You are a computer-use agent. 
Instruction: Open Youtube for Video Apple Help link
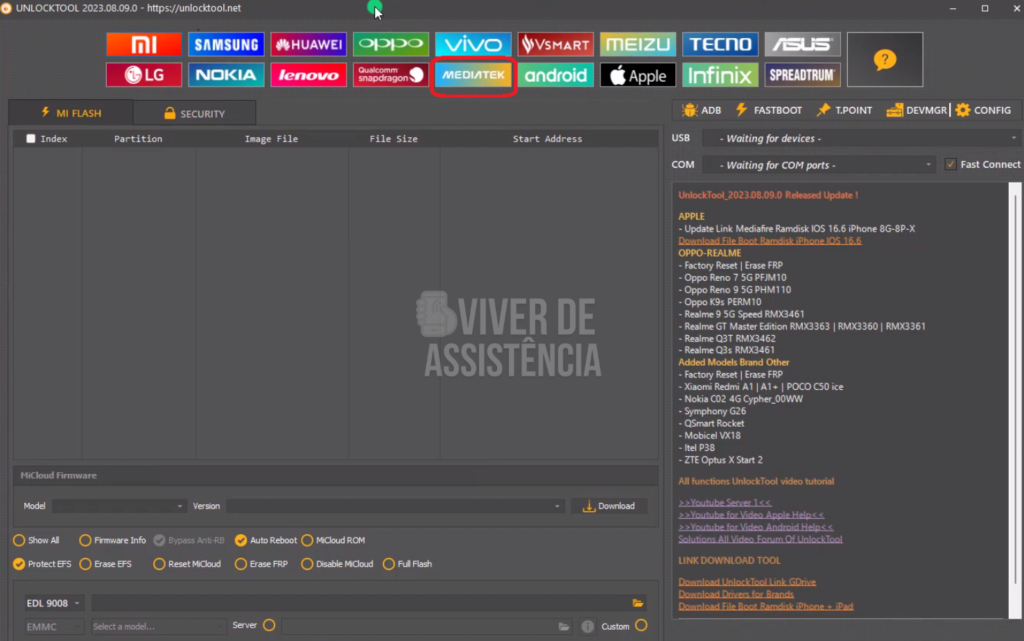(751, 515)
